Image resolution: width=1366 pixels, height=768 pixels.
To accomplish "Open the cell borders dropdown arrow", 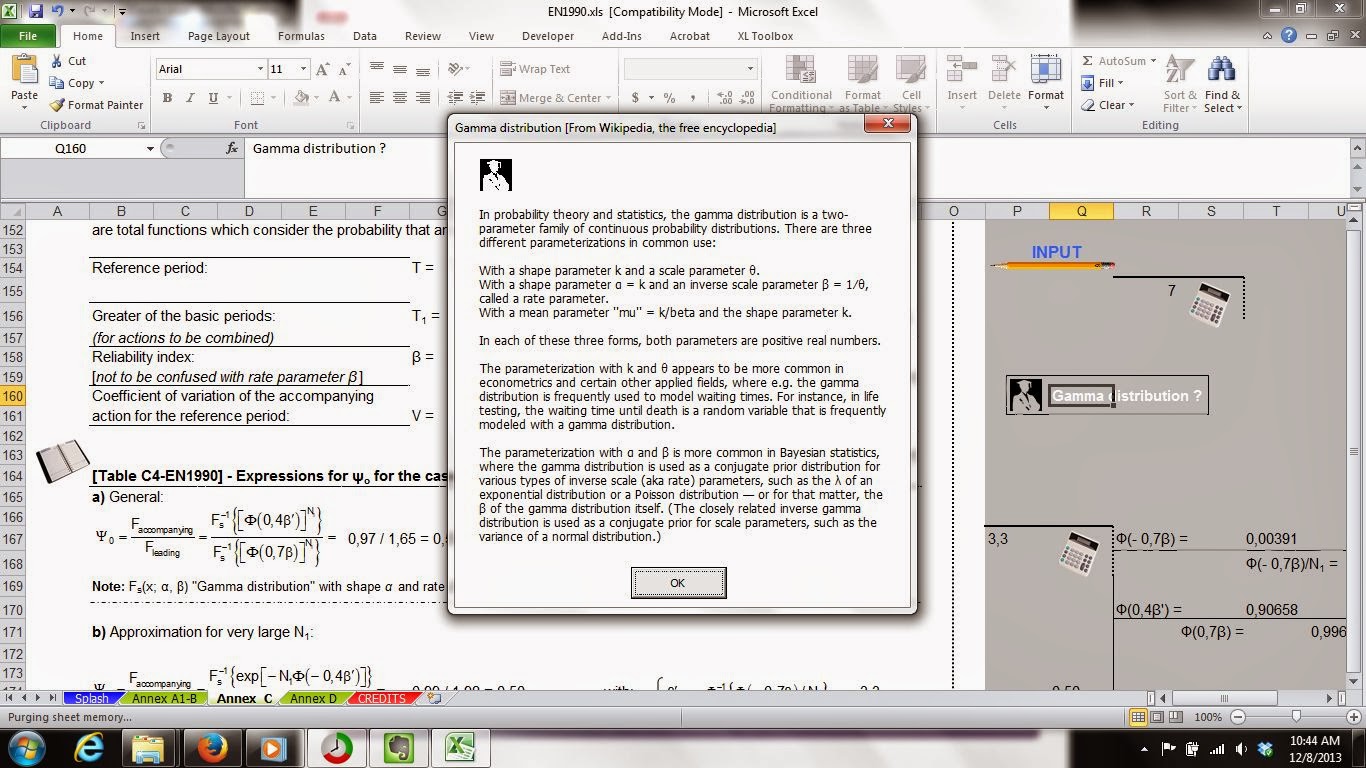I will tap(274, 98).
